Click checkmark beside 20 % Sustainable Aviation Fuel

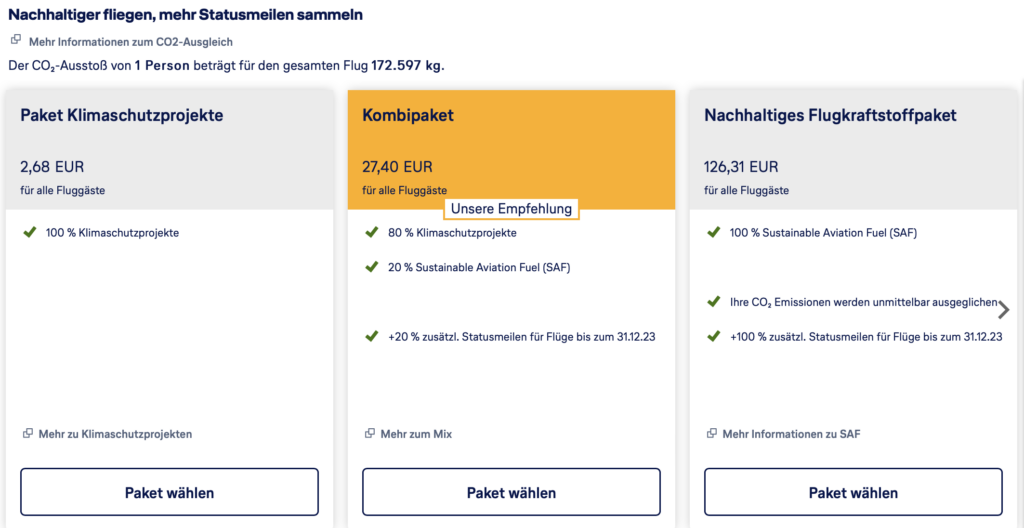pos(371,266)
